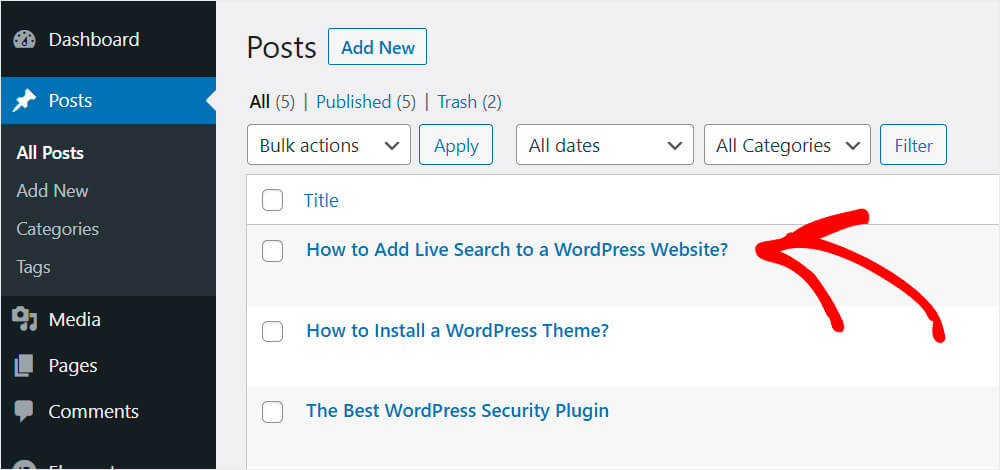Click the Posts pushpin icon
This screenshot has width=1000, height=470.
click(24, 101)
